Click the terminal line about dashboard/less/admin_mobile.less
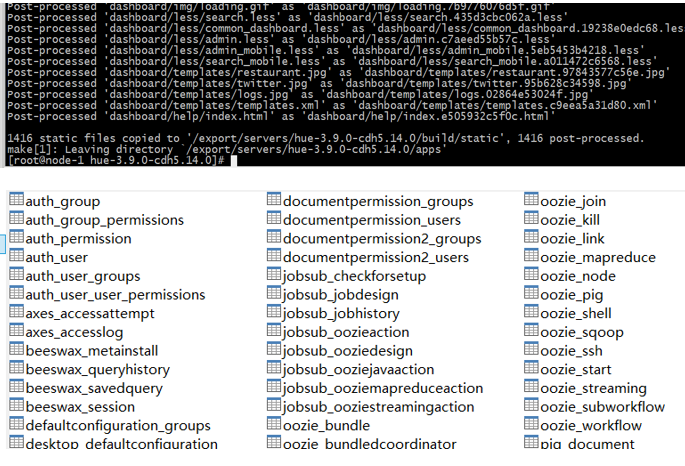Image resolution: width=685 pixels, height=466 pixels. [x=326, y=50]
